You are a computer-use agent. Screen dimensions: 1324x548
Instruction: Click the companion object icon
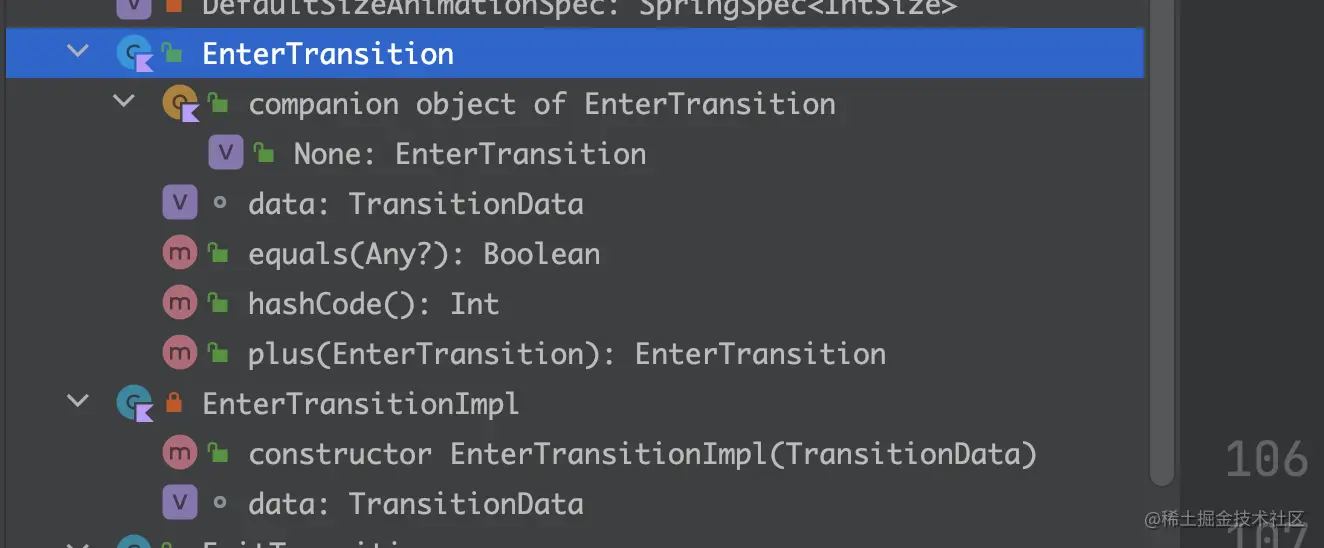click(180, 104)
